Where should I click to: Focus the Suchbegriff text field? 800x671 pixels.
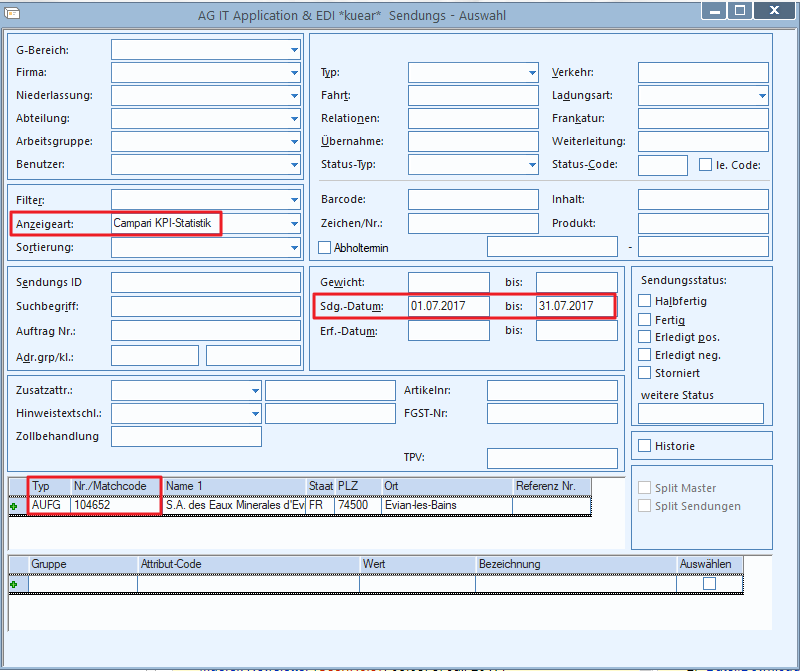(x=206, y=307)
